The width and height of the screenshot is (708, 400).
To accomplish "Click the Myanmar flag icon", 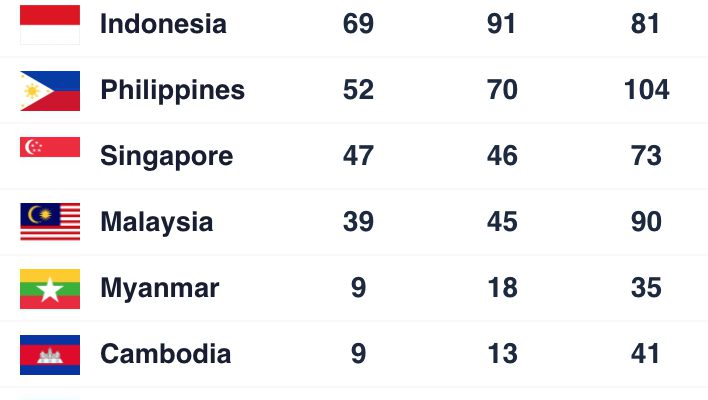I will (x=50, y=289).
